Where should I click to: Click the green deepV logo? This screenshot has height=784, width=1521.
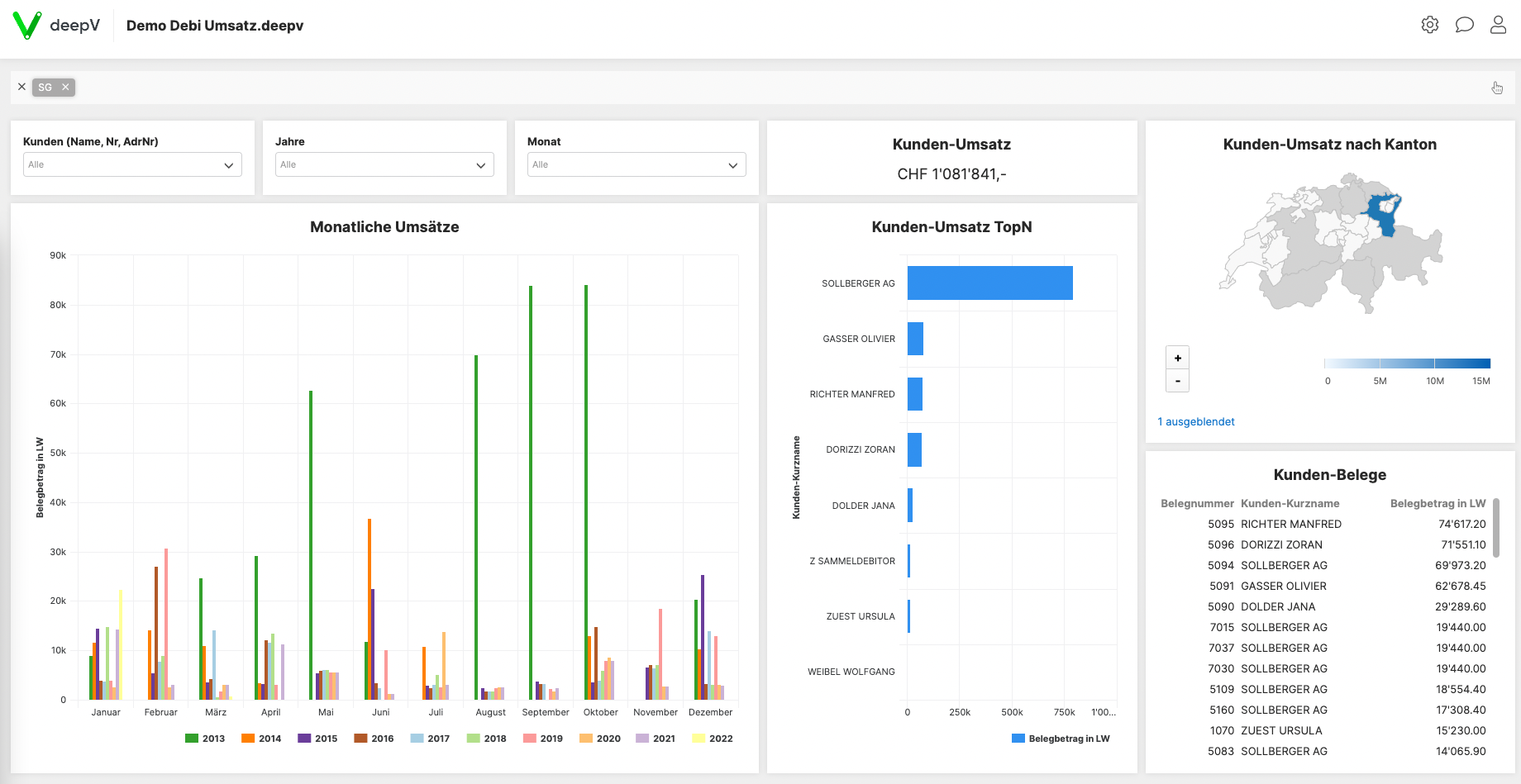pyautogui.click(x=26, y=25)
